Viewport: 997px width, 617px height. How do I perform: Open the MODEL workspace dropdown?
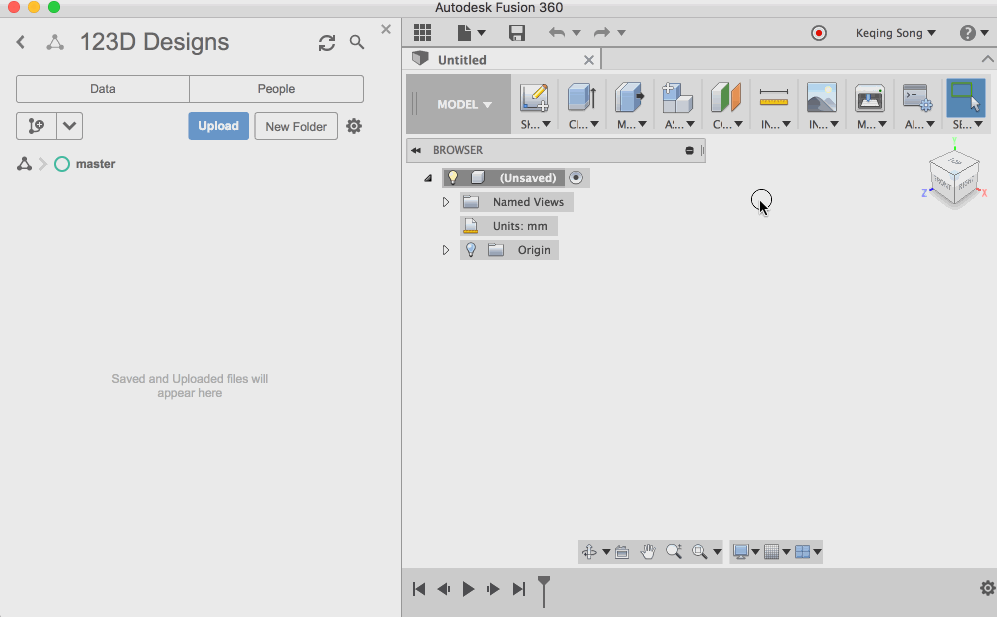click(x=457, y=103)
